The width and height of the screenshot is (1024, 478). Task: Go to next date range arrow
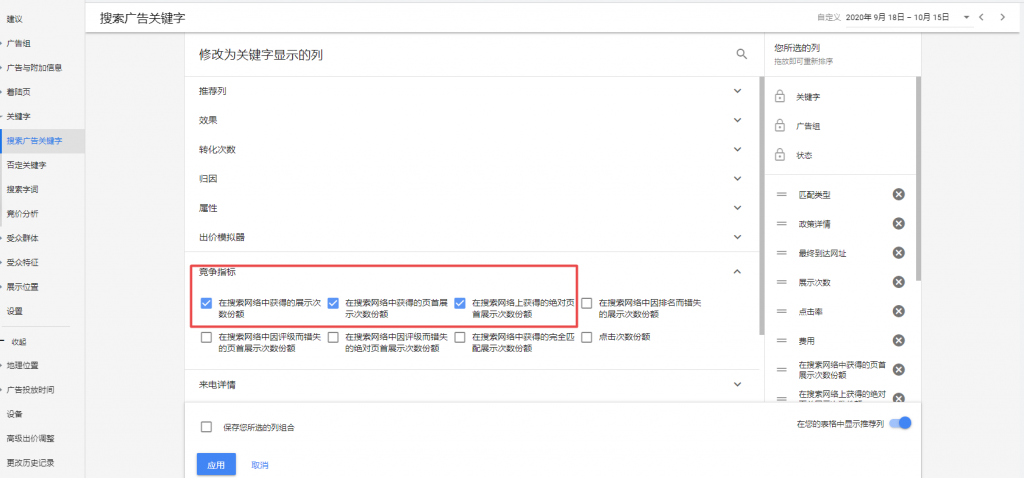point(1002,17)
